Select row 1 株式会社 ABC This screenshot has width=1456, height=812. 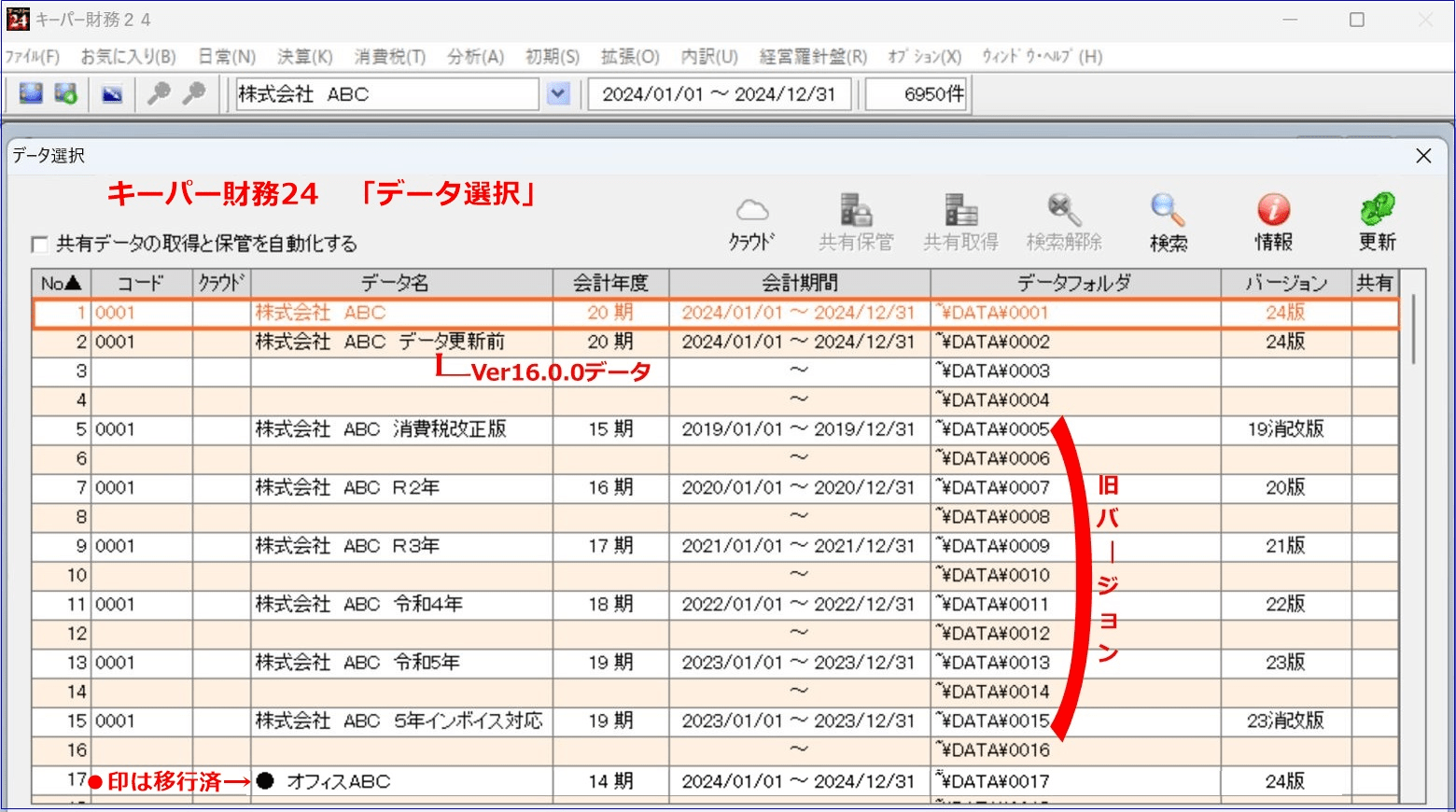tap(716, 314)
